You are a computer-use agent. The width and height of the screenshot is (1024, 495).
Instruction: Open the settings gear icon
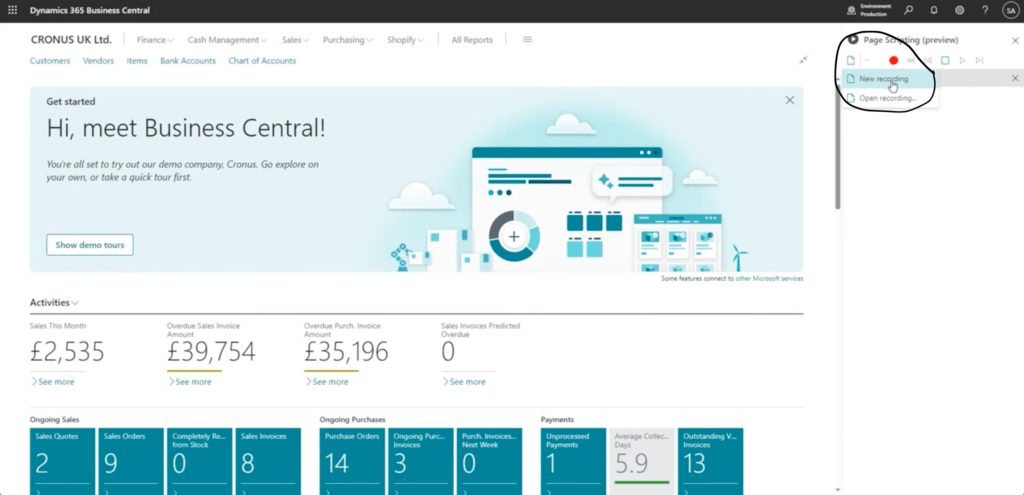[959, 10]
